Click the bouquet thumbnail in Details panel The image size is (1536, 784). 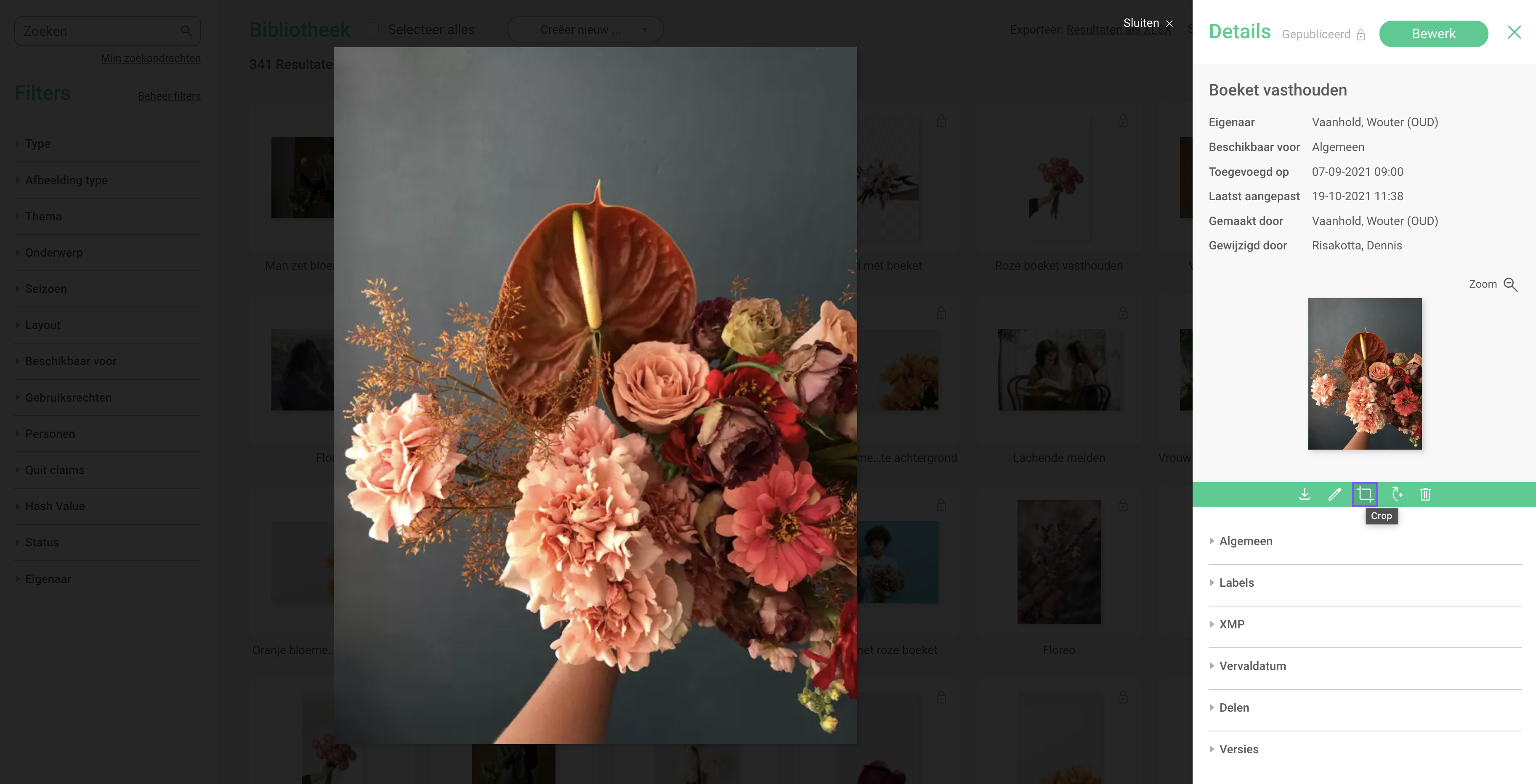tap(1365, 373)
